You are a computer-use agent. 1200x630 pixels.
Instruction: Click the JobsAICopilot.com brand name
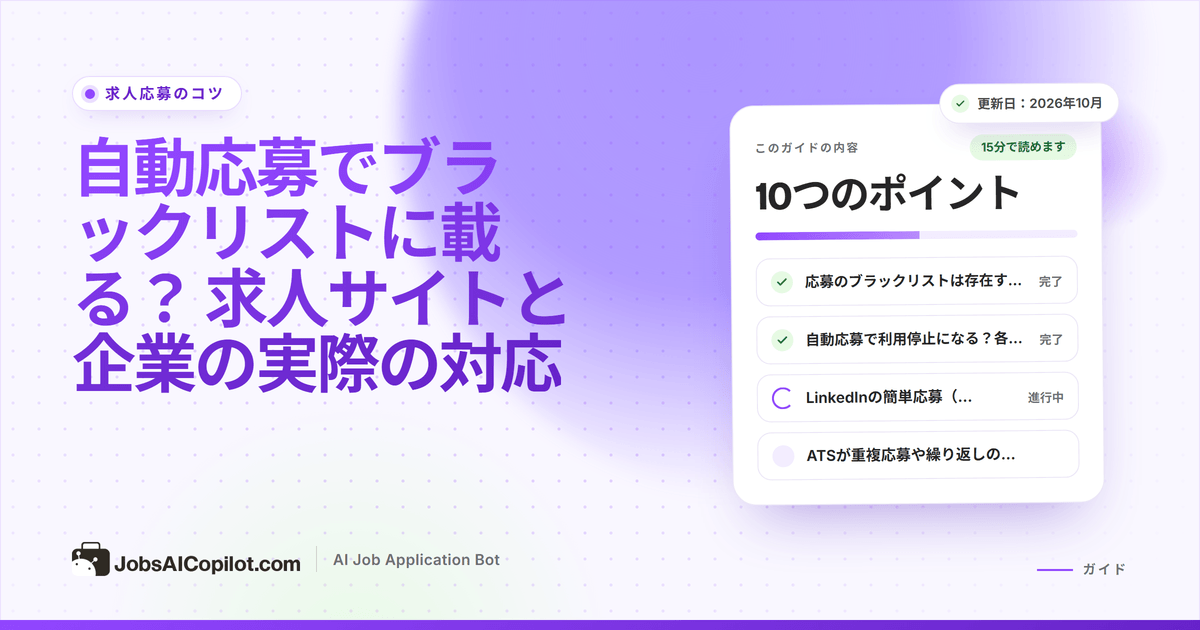tap(208, 563)
